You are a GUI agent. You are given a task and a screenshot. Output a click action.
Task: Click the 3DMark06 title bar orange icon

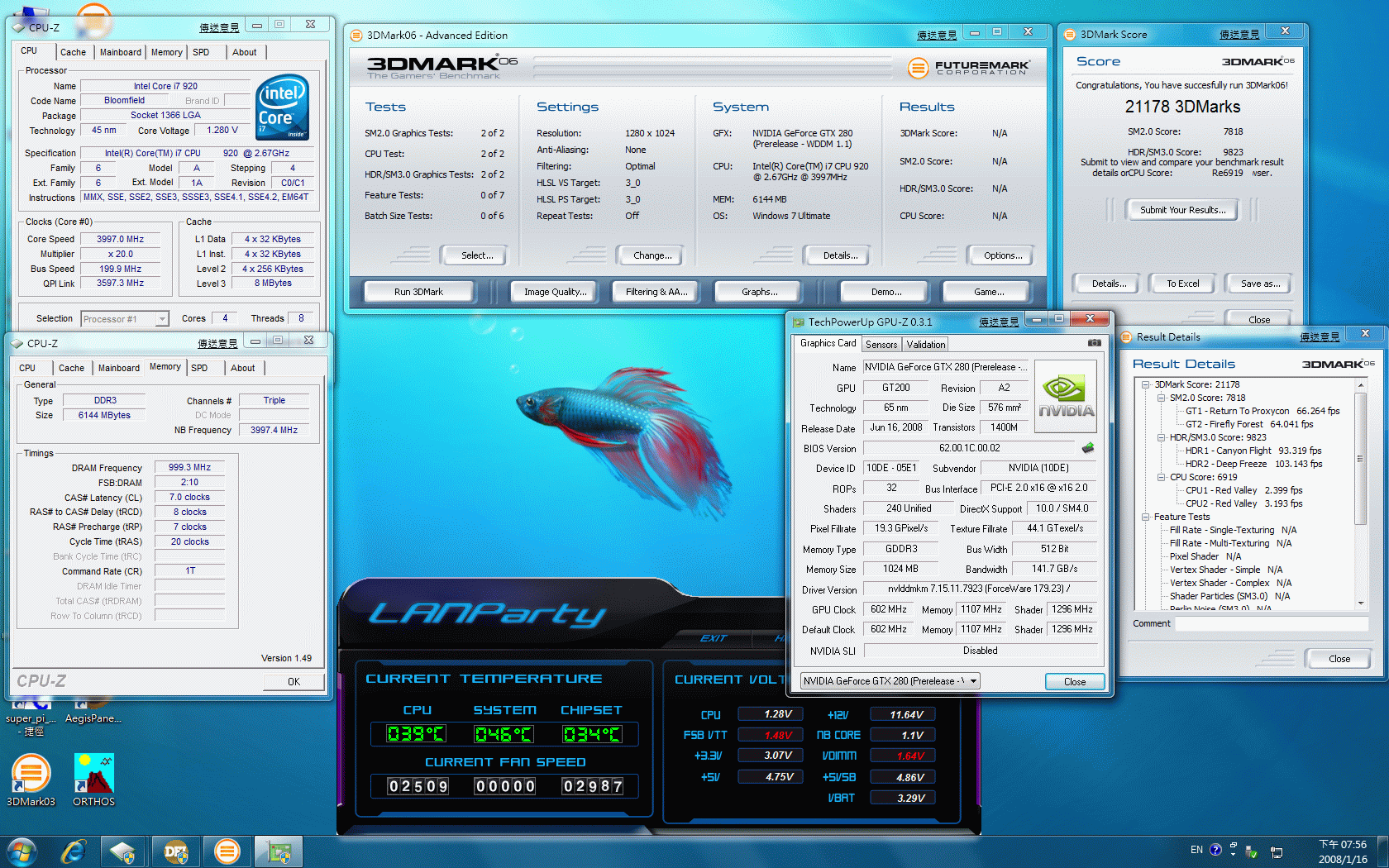click(356, 36)
